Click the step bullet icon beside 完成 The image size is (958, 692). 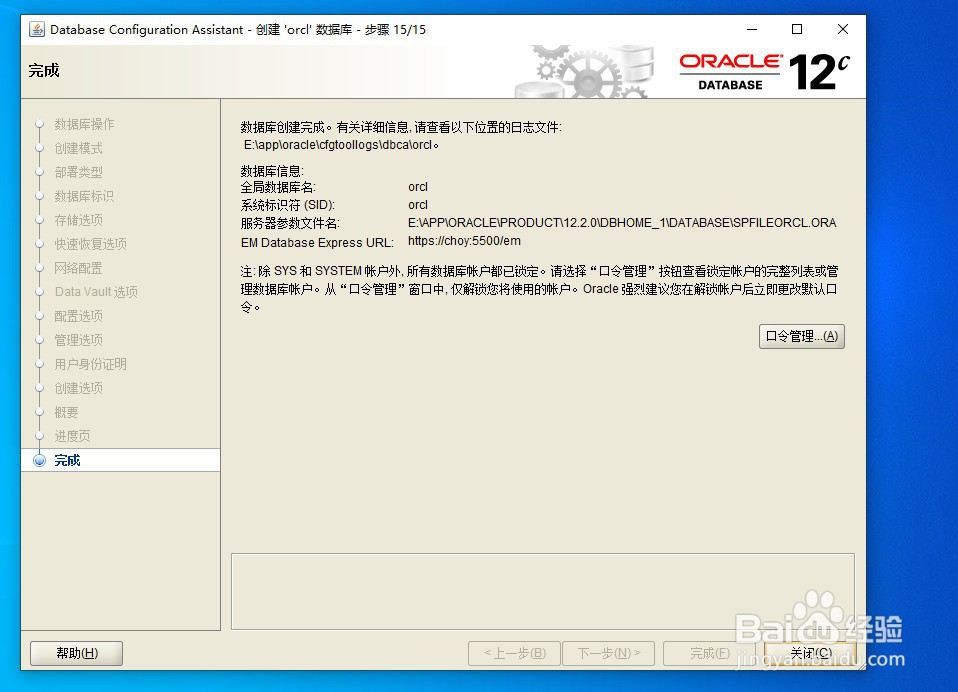tap(38, 460)
